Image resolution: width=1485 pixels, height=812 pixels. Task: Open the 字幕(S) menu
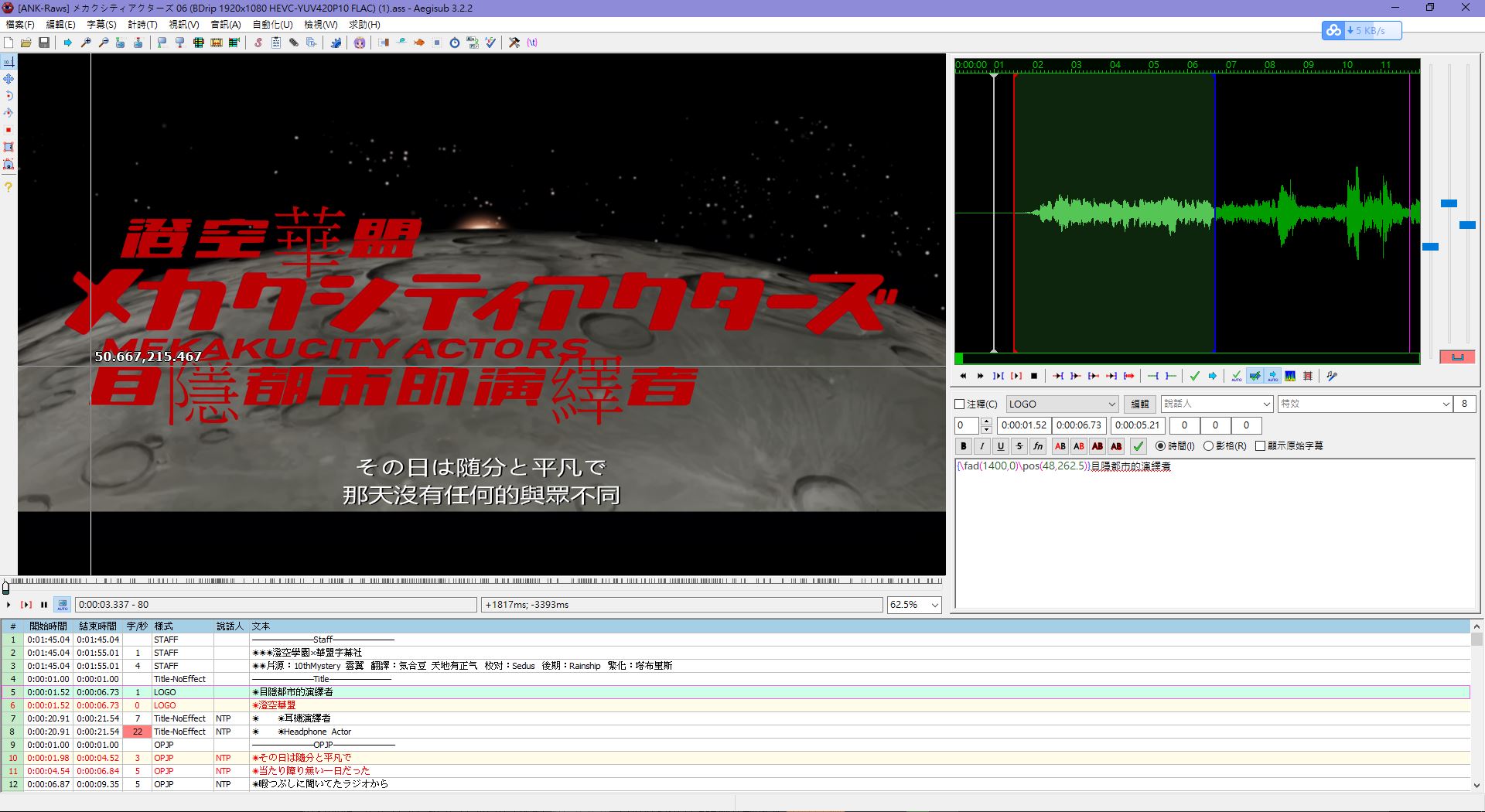coord(101,25)
